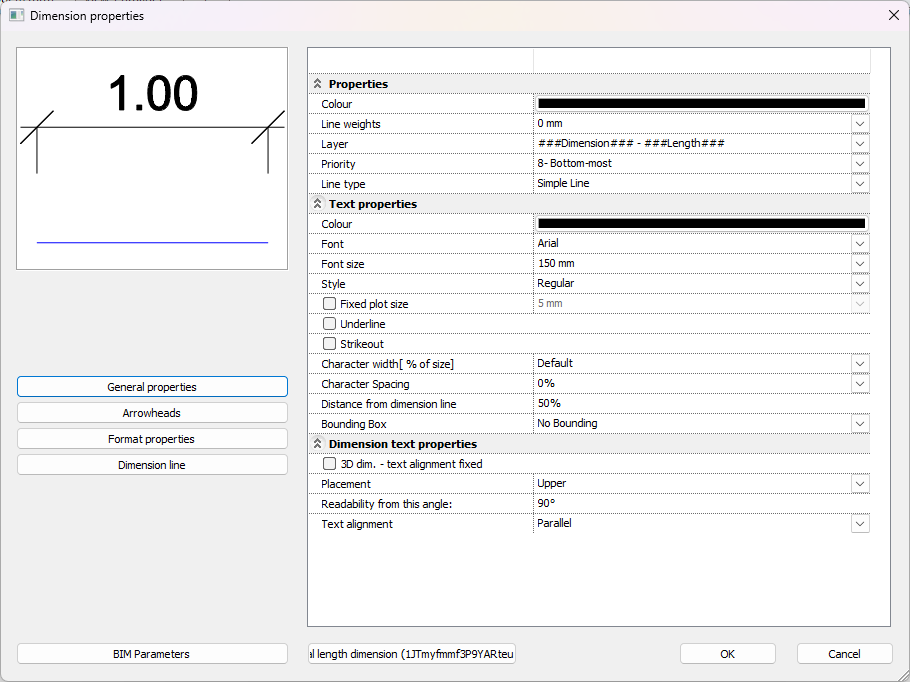Enable the Fixed plot size checkbox

point(329,304)
